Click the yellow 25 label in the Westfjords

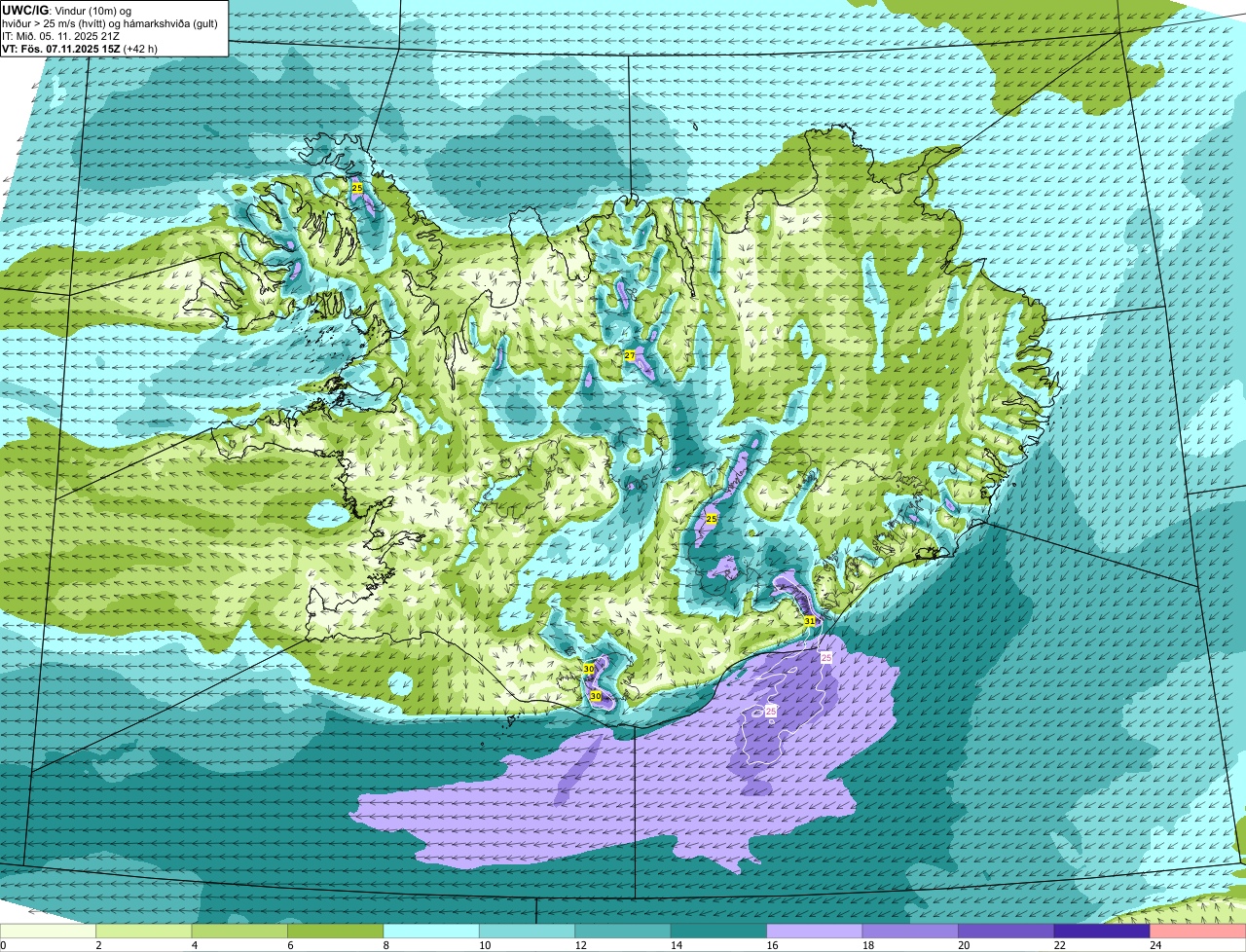(x=357, y=187)
